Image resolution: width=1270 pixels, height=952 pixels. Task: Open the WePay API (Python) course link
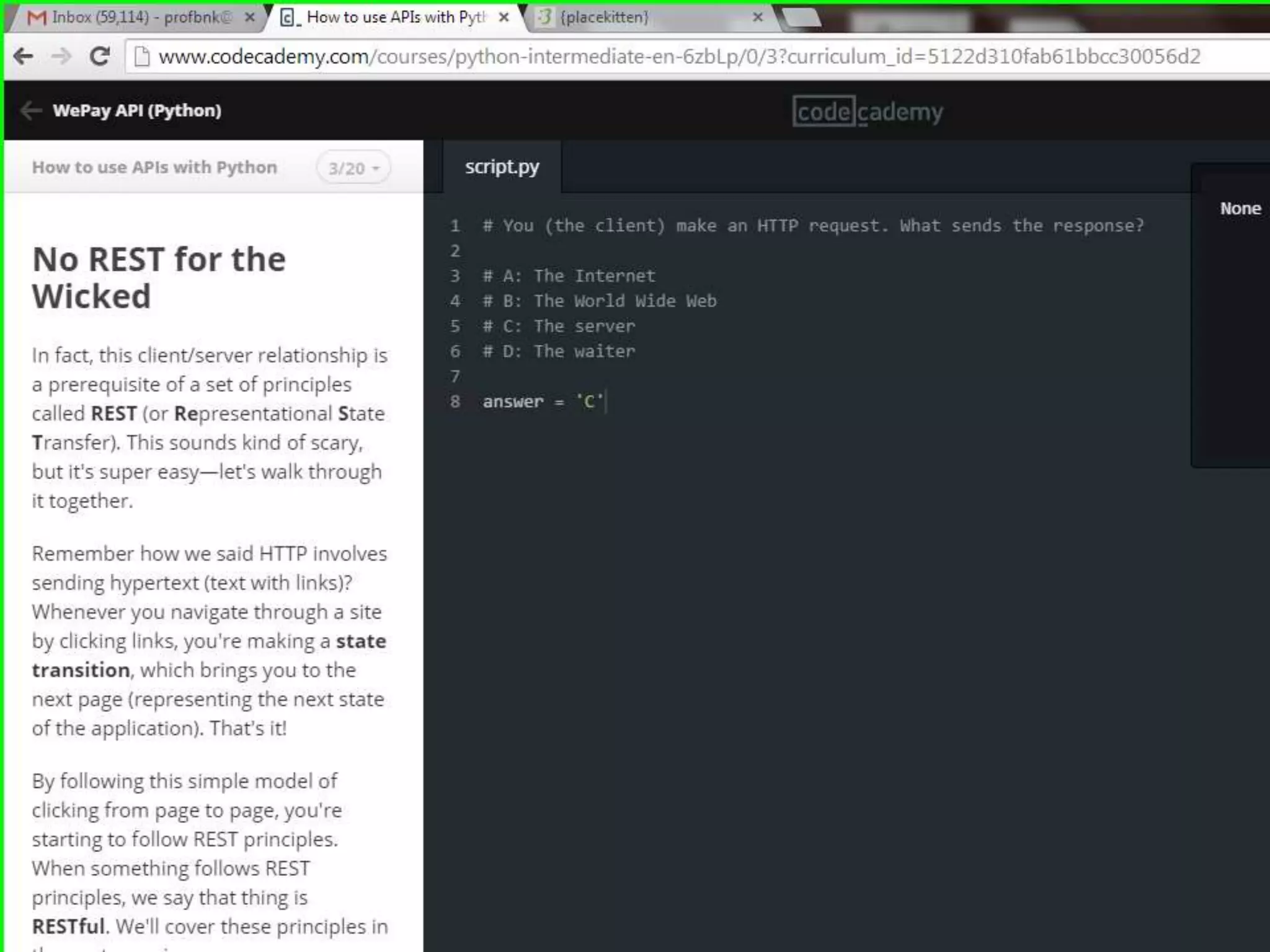point(137,110)
